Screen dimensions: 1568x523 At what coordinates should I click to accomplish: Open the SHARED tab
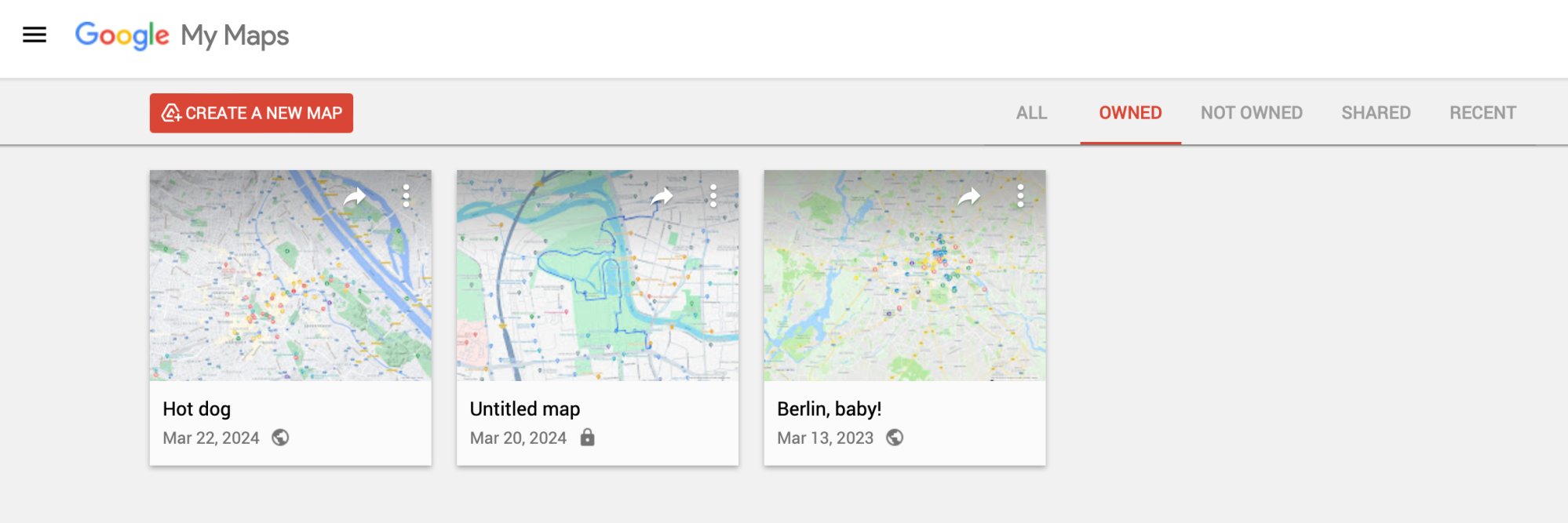pyautogui.click(x=1376, y=113)
